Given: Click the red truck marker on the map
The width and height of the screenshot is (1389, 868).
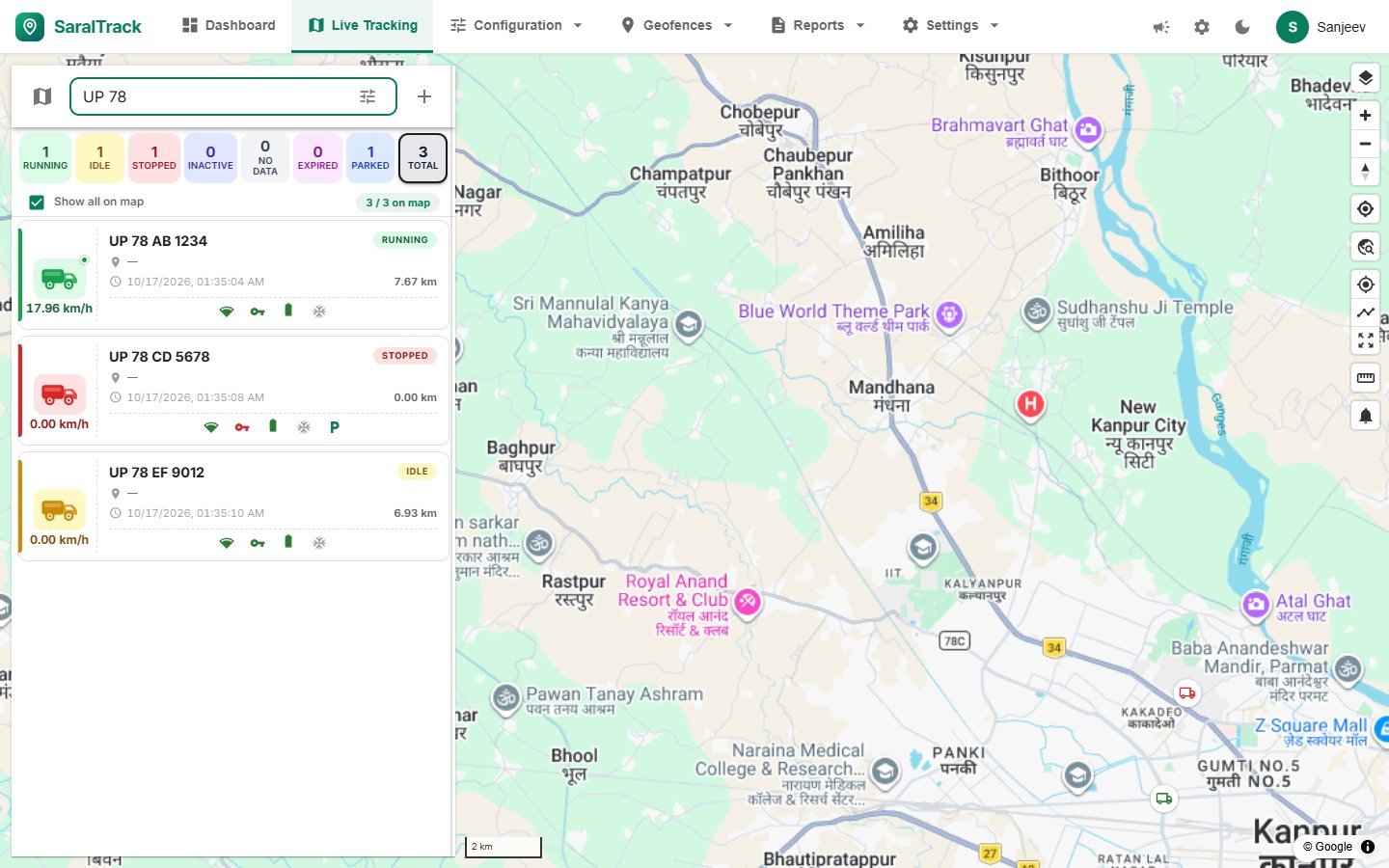Looking at the screenshot, I should tap(1187, 692).
